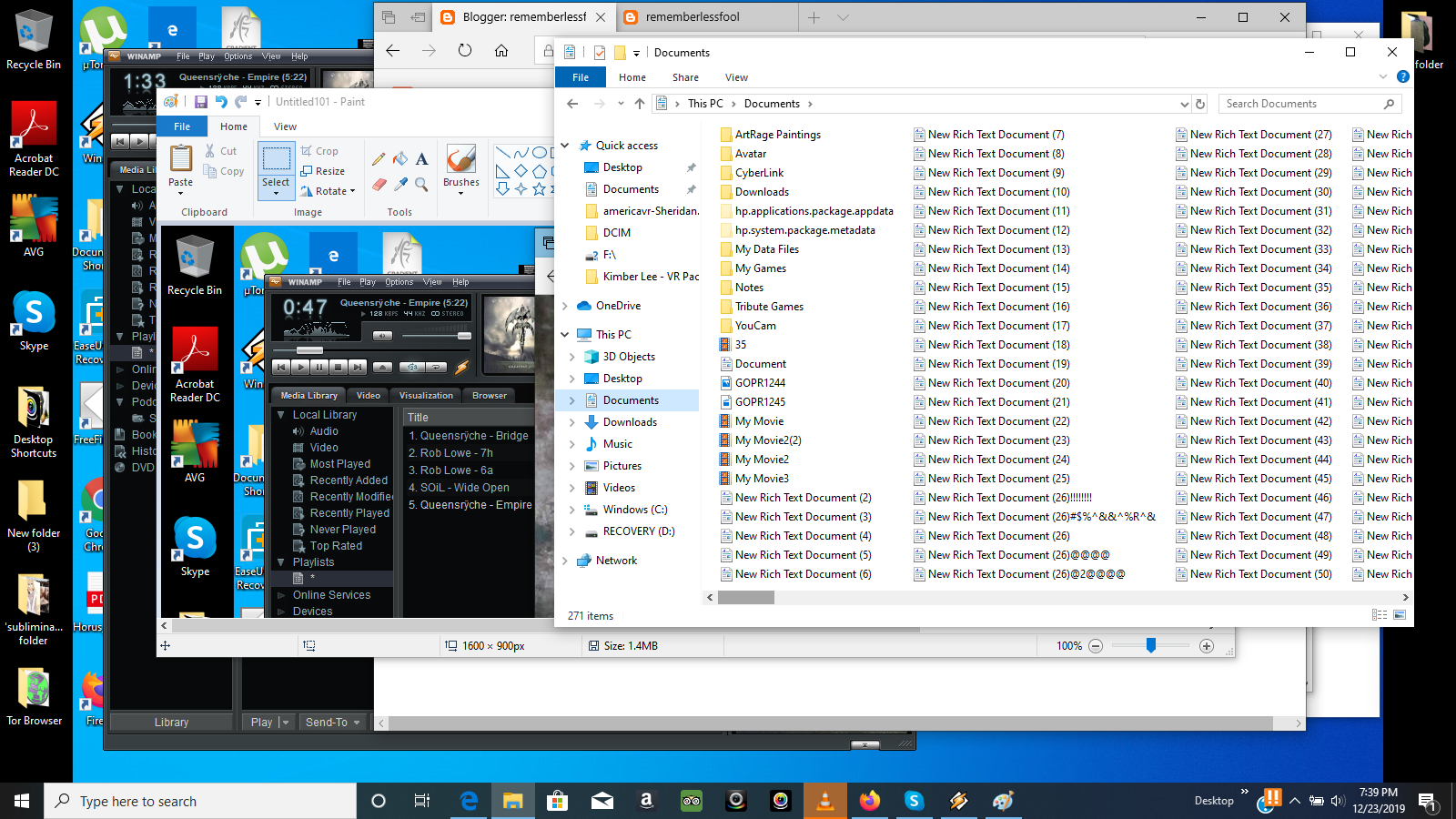Launch VLC from the taskbar
Viewport: 1456px width, 819px height.
point(825,801)
